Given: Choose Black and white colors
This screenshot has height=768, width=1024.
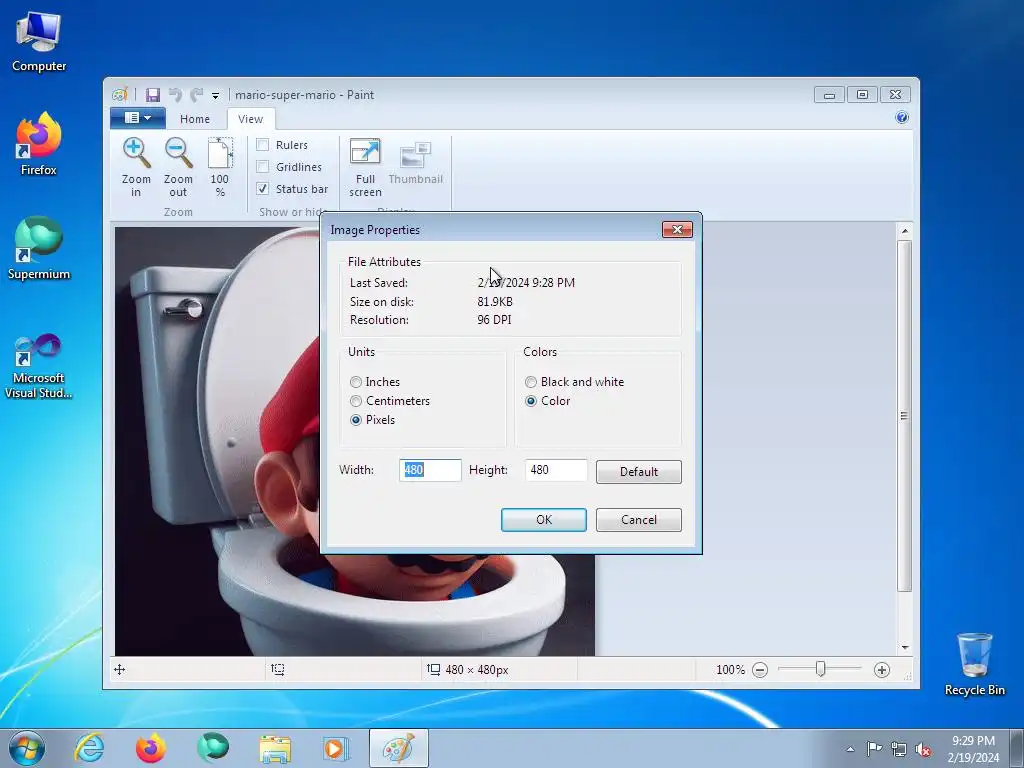Looking at the screenshot, I should coord(531,382).
